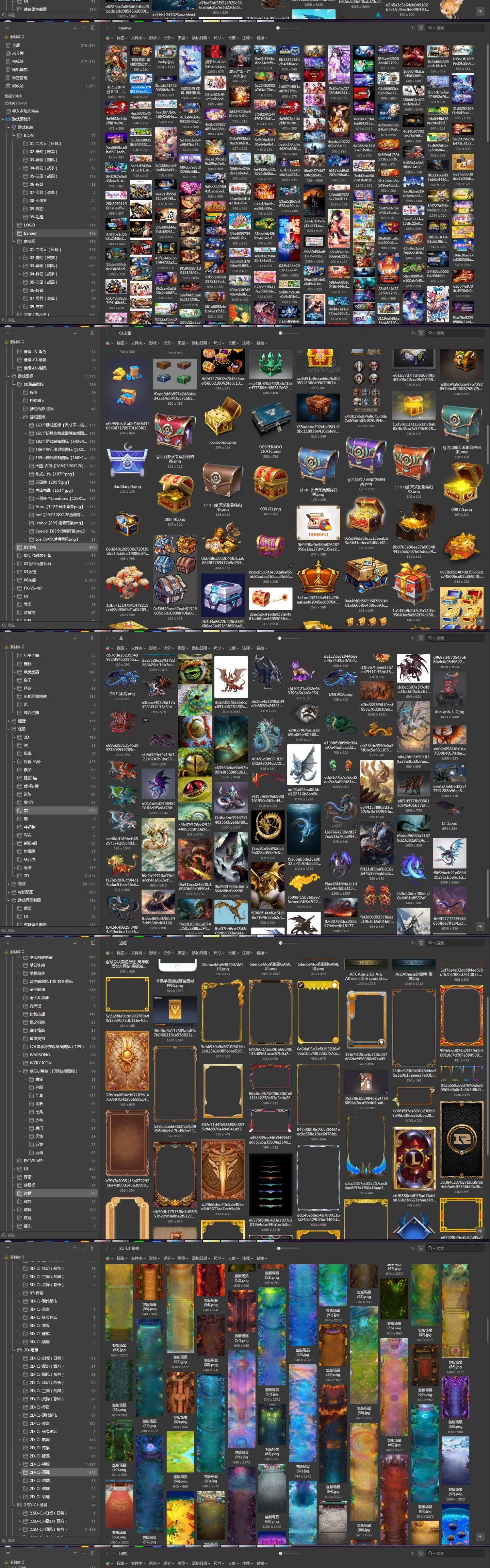This screenshot has width=490, height=1568.
Task: Toggle the funnel filter icon in banner window
Action: [x=421, y=28]
